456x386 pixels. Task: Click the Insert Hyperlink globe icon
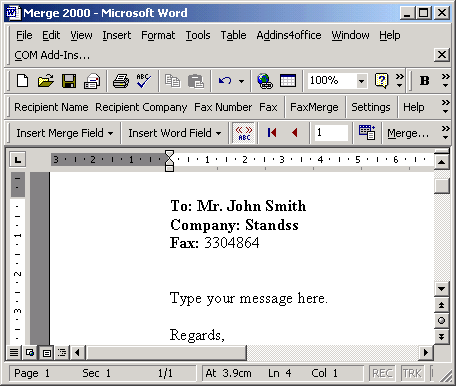(x=265, y=81)
